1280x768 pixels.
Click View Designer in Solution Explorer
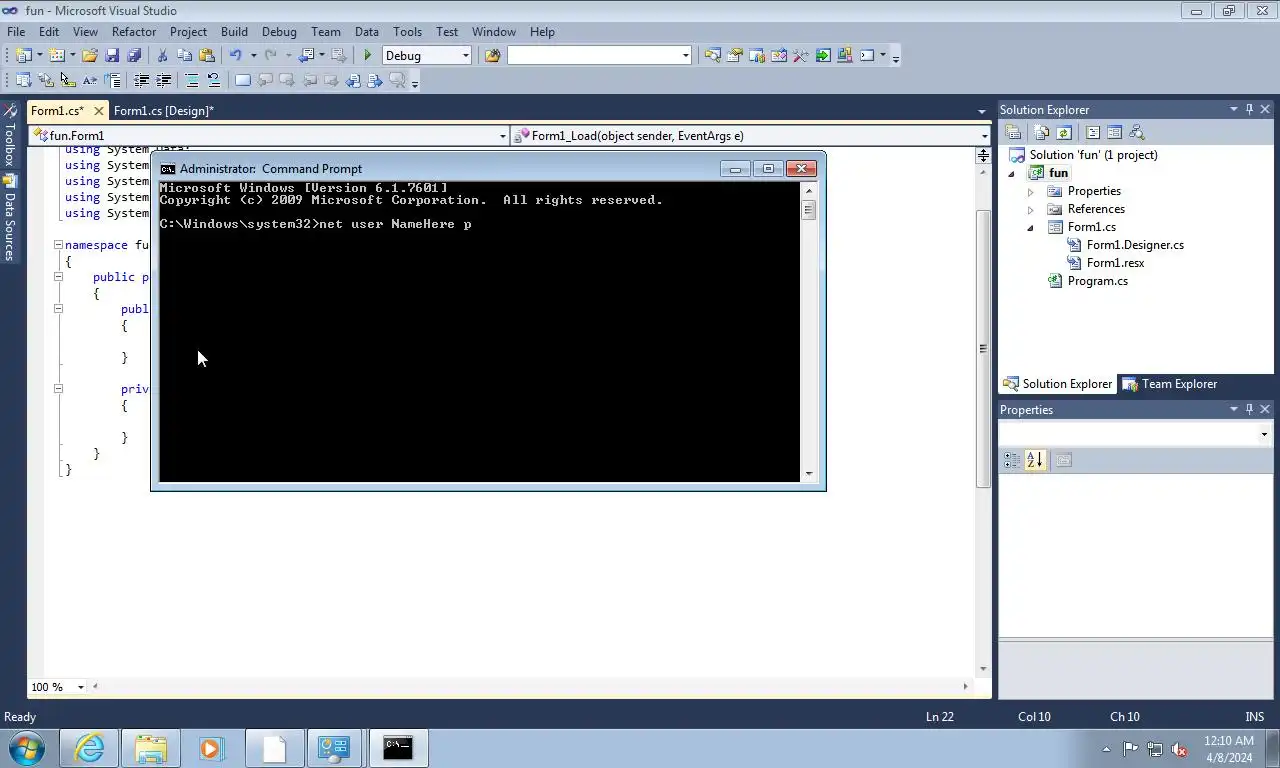1114,132
